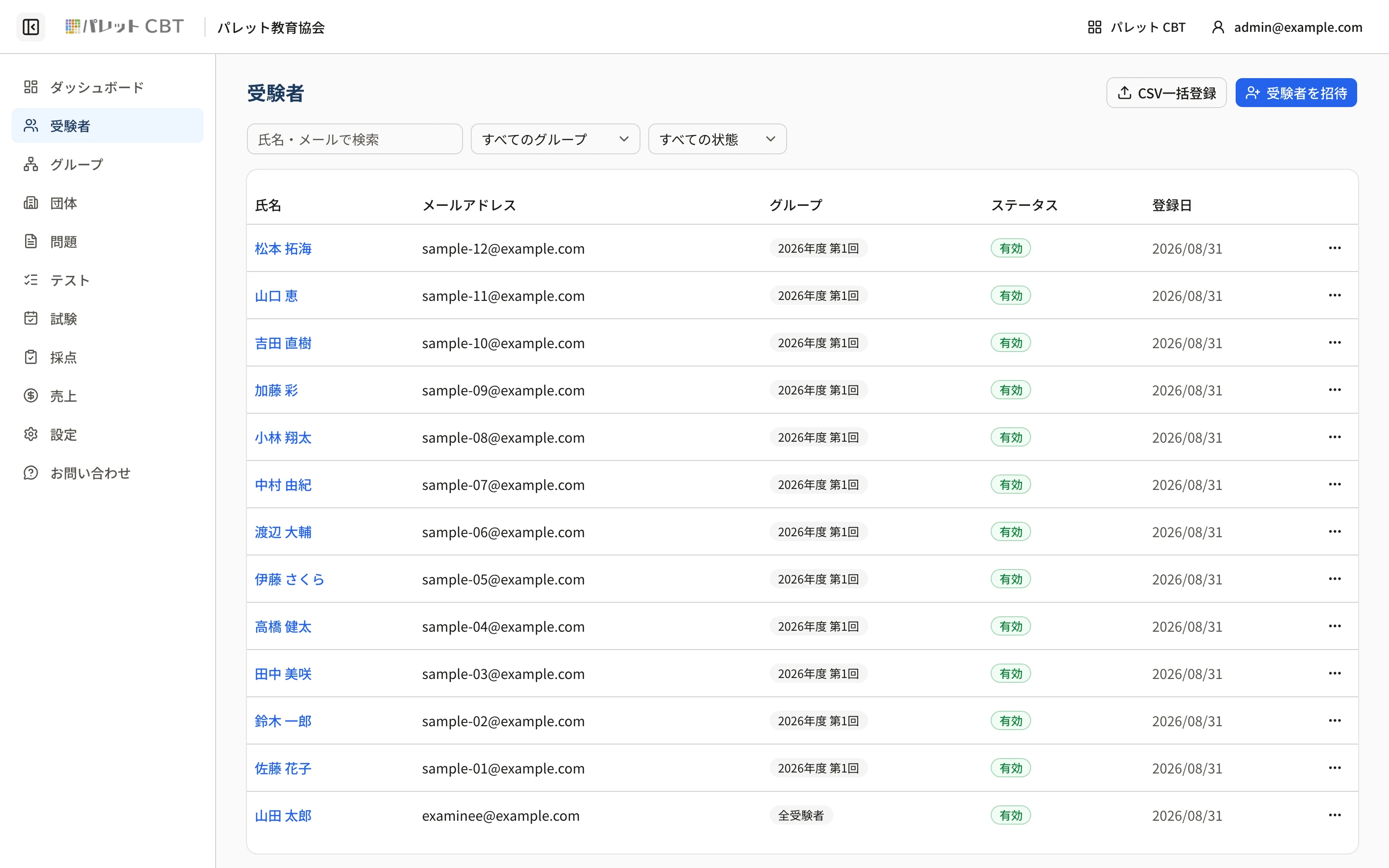Open the more-actions menu for 松本 拓海
Image resolution: width=1389 pixels, height=868 pixels.
coord(1335,248)
